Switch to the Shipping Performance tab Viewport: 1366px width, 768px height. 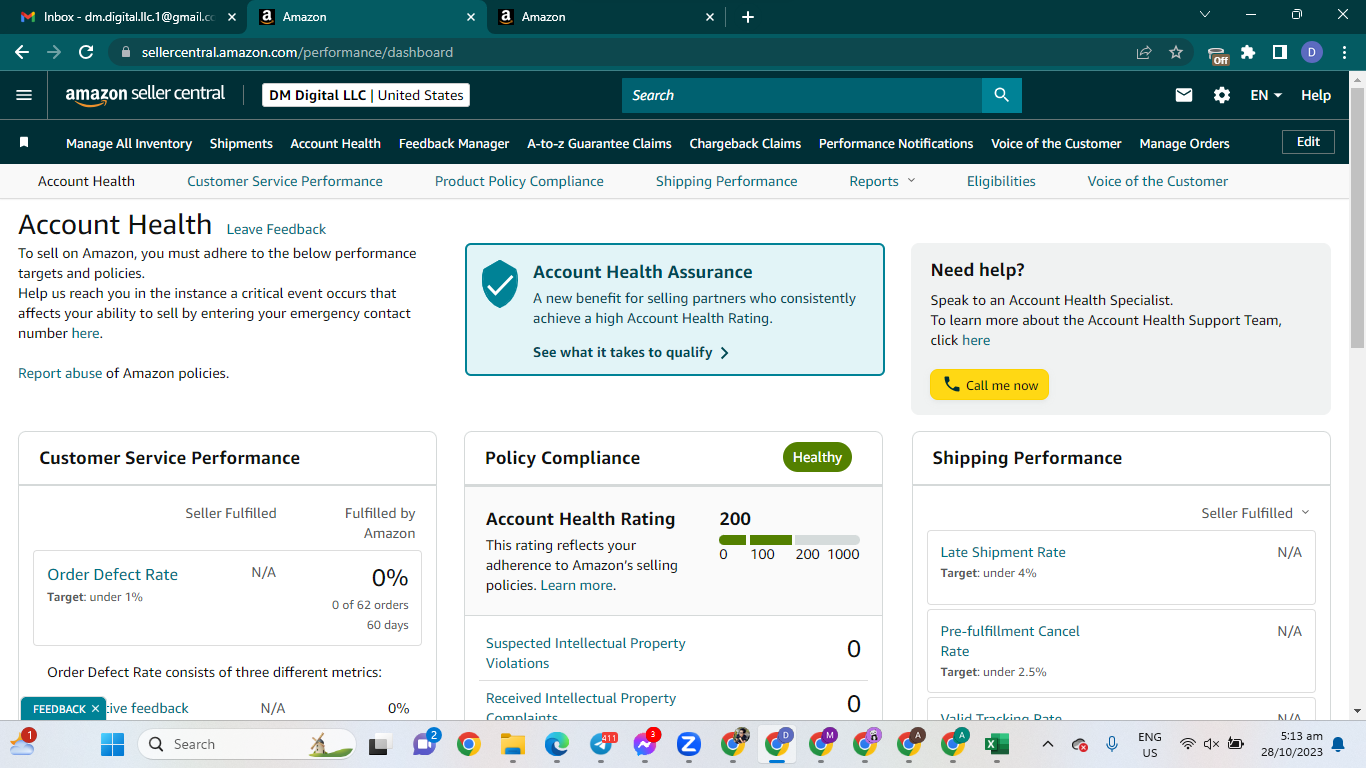(727, 181)
